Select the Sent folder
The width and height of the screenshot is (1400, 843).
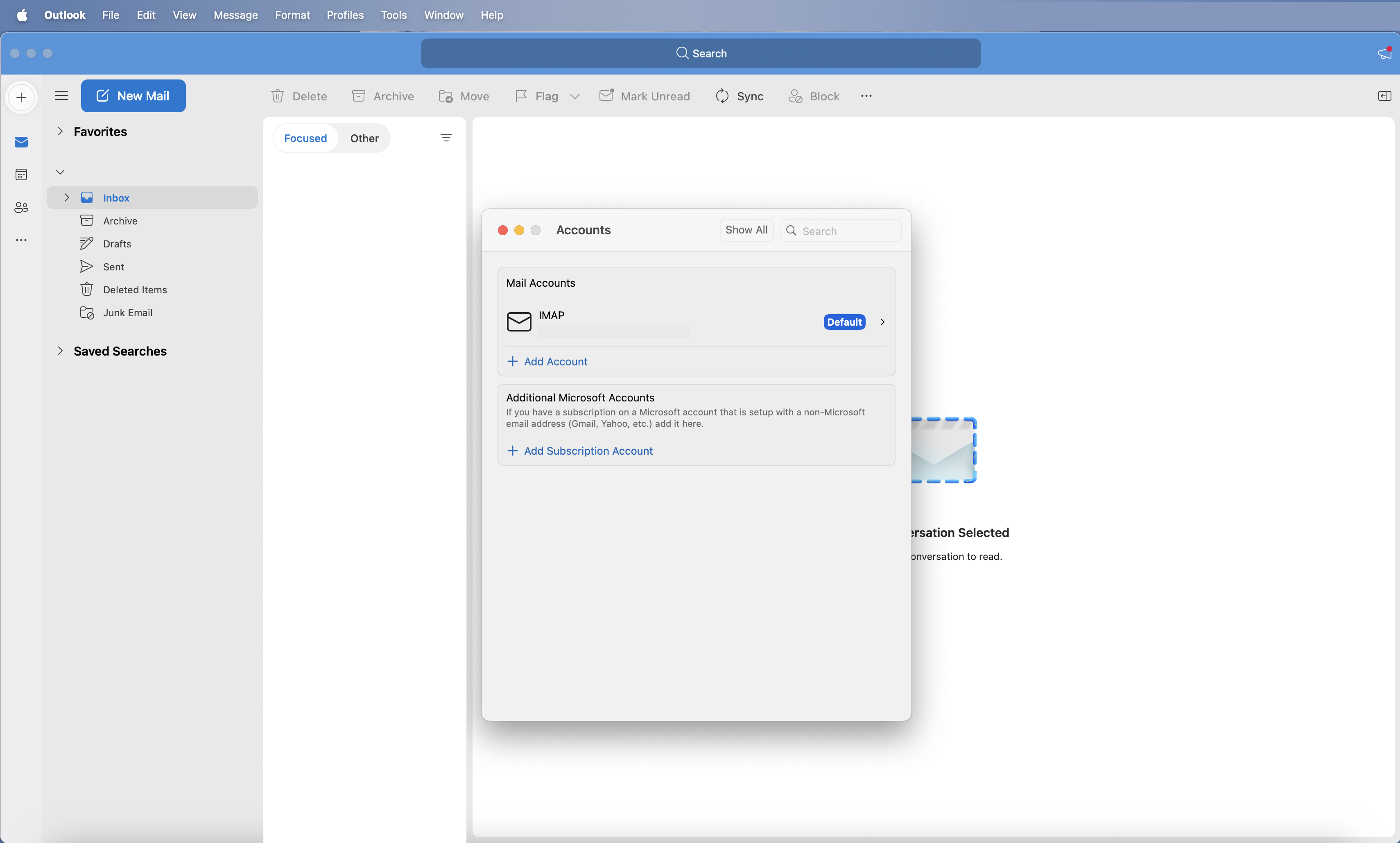tap(152, 267)
